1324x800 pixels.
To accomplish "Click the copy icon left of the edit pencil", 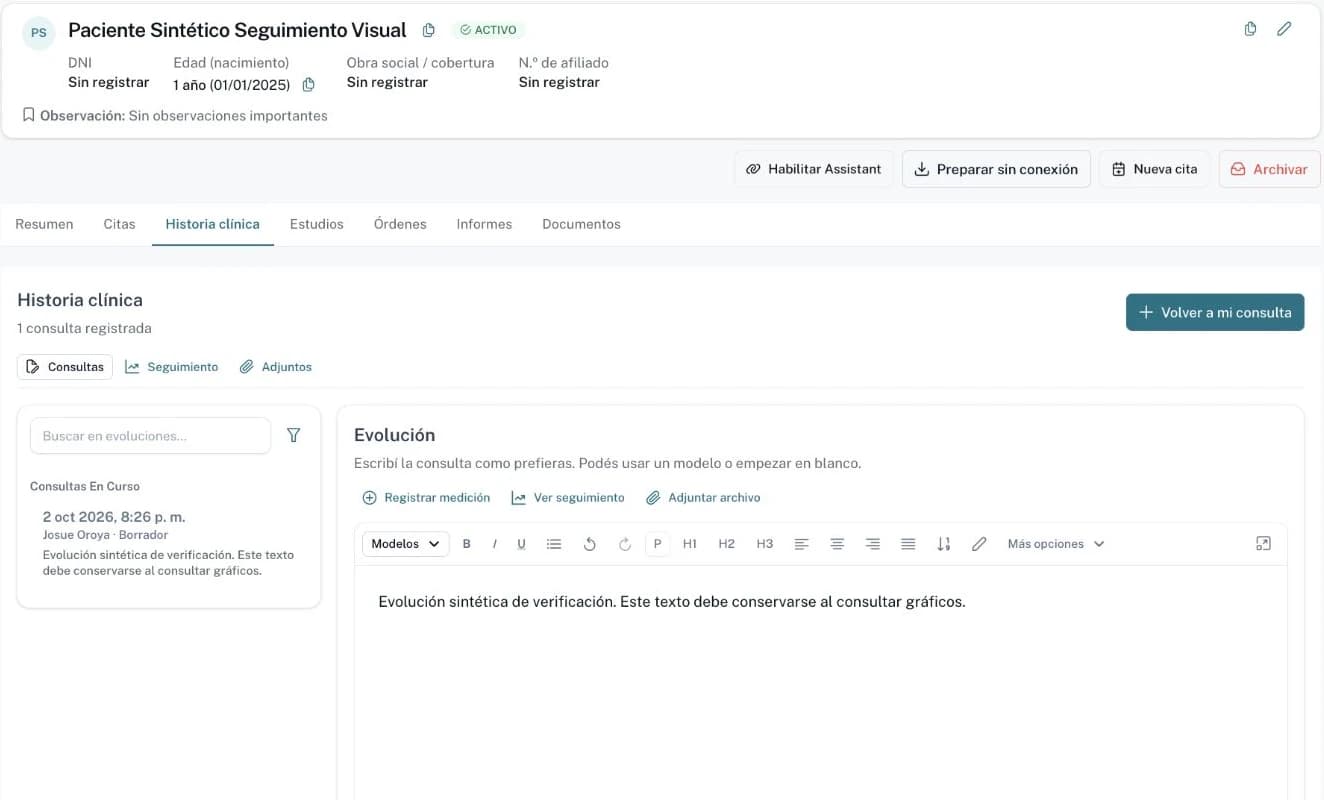I will coord(1250,29).
